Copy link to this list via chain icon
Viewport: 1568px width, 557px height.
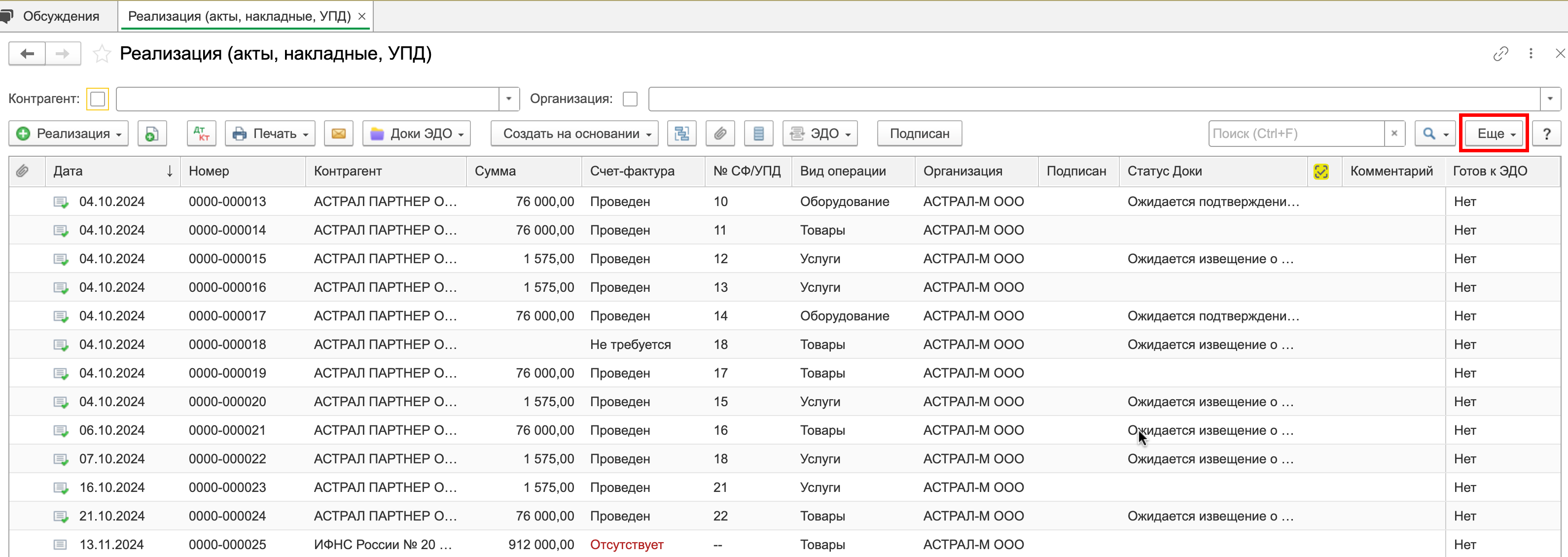point(1500,54)
